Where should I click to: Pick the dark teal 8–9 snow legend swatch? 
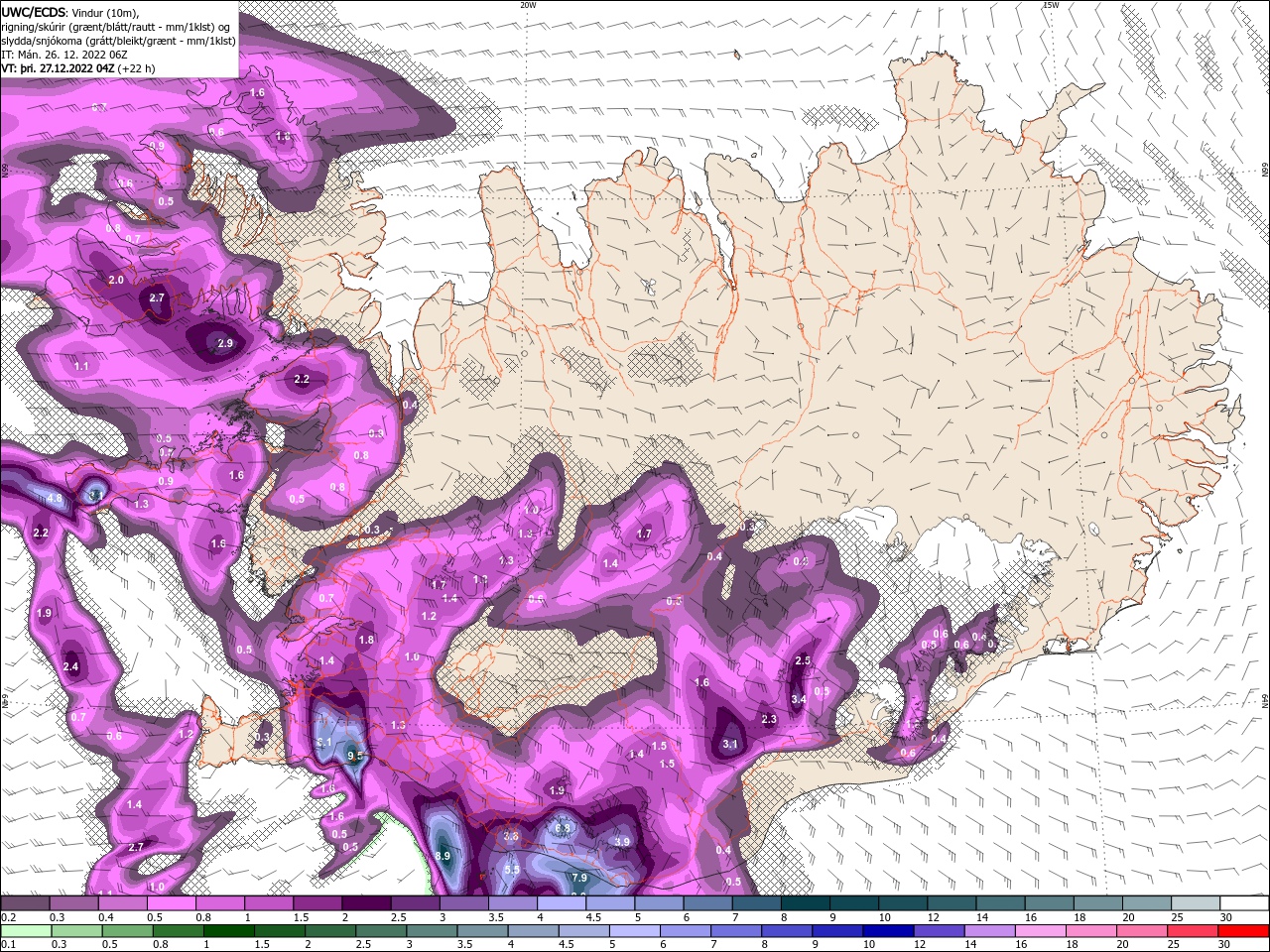(806, 903)
